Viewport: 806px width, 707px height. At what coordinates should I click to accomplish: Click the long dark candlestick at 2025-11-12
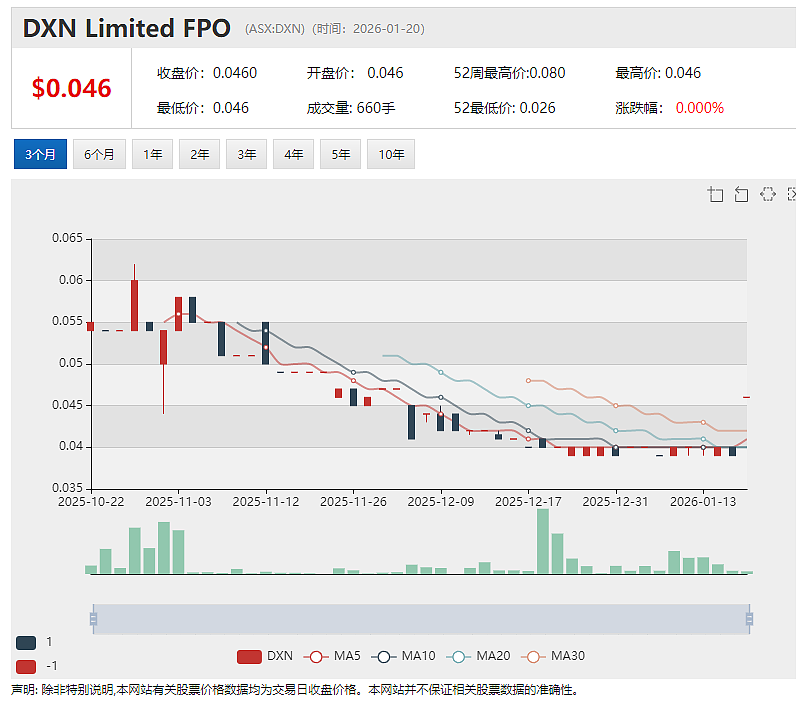[266, 343]
